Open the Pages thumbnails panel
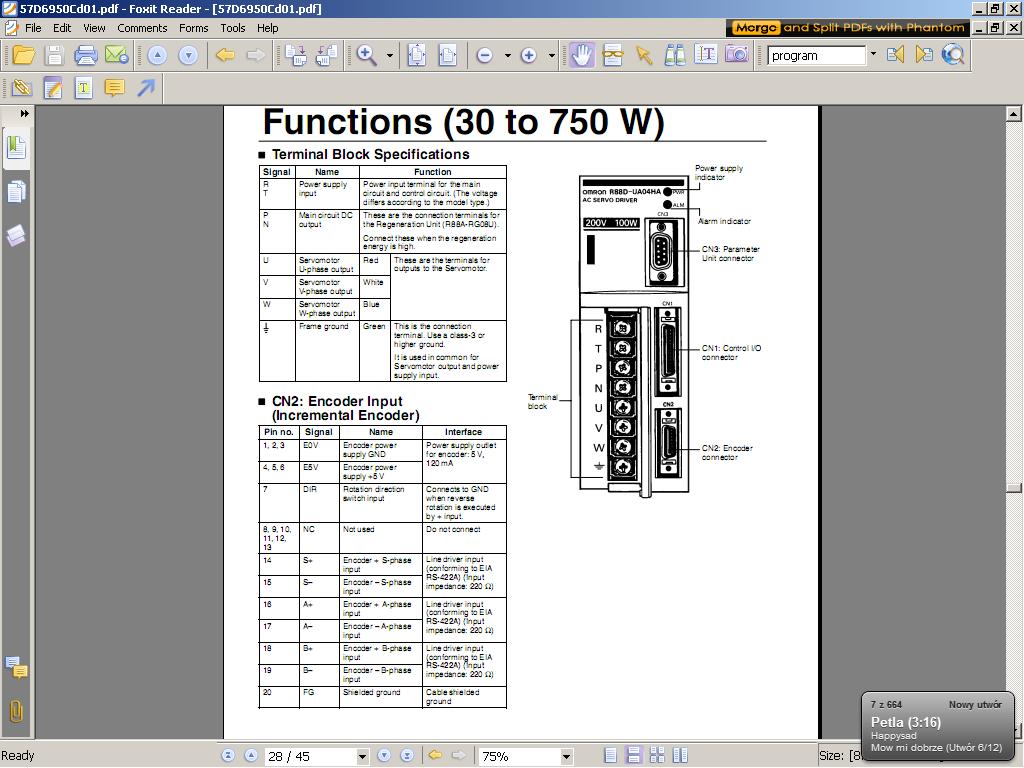This screenshot has height=768, width=1024. point(16,191)
